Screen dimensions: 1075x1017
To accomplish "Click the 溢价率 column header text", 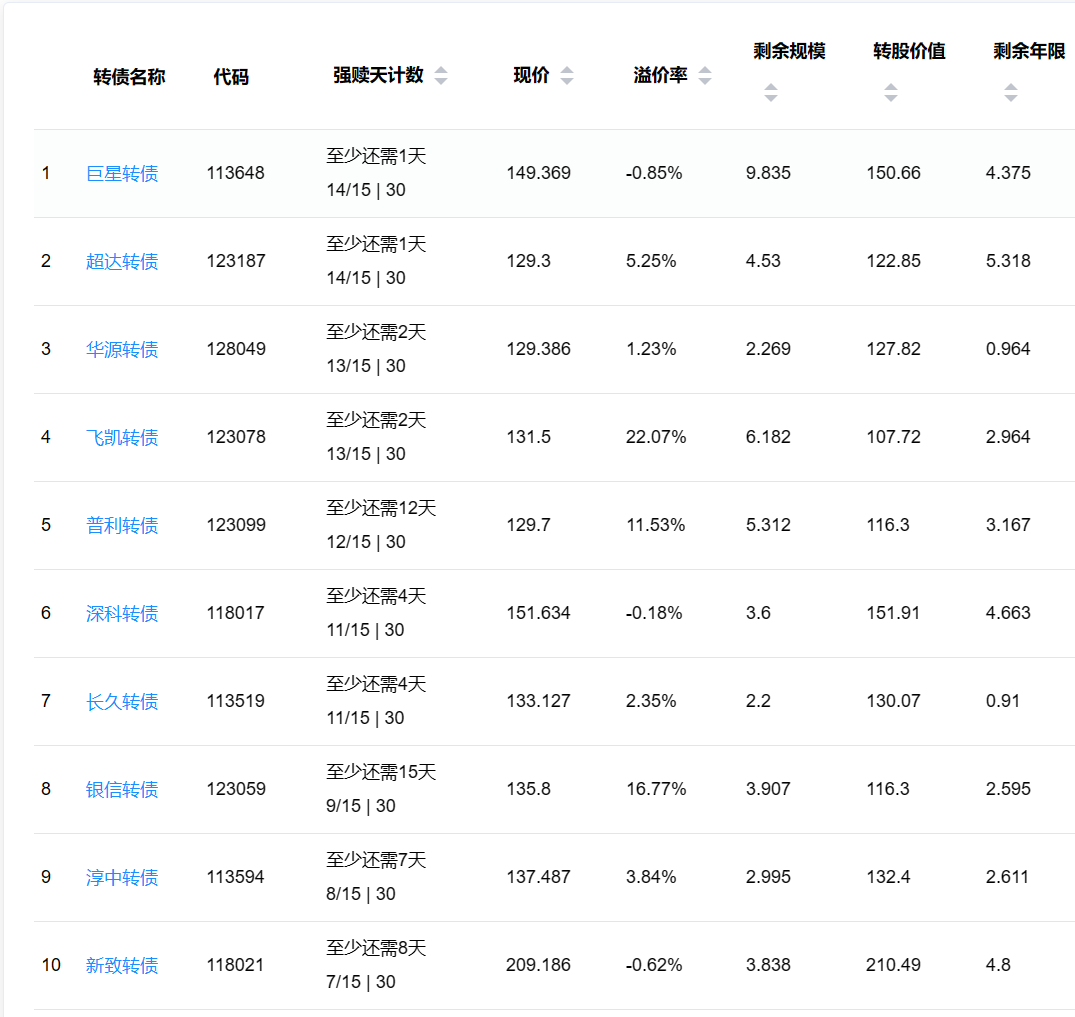I will (x=660, y=76).
